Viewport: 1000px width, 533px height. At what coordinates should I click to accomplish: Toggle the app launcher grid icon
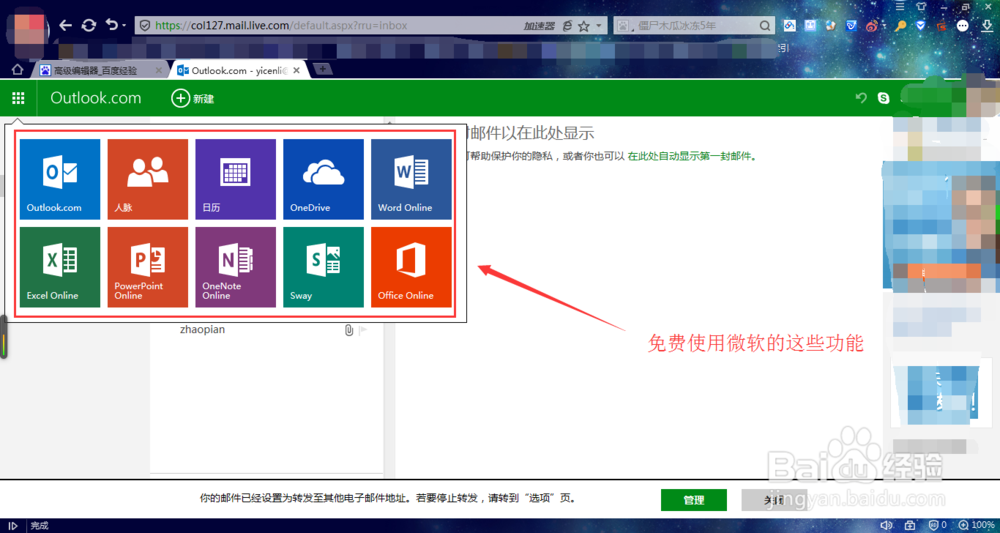[18, 98]
